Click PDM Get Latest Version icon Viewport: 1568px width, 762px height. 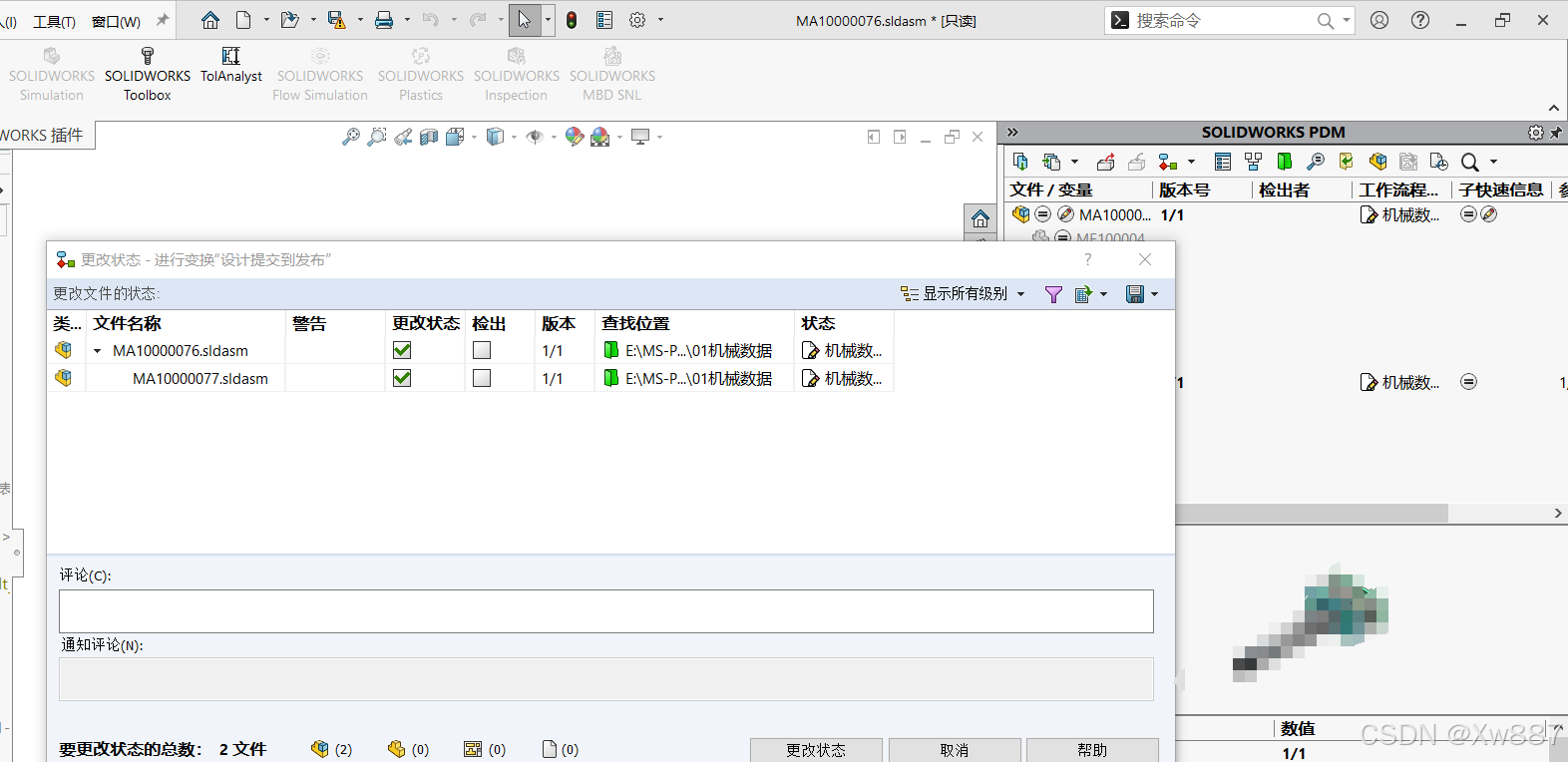coord(1020,162)
